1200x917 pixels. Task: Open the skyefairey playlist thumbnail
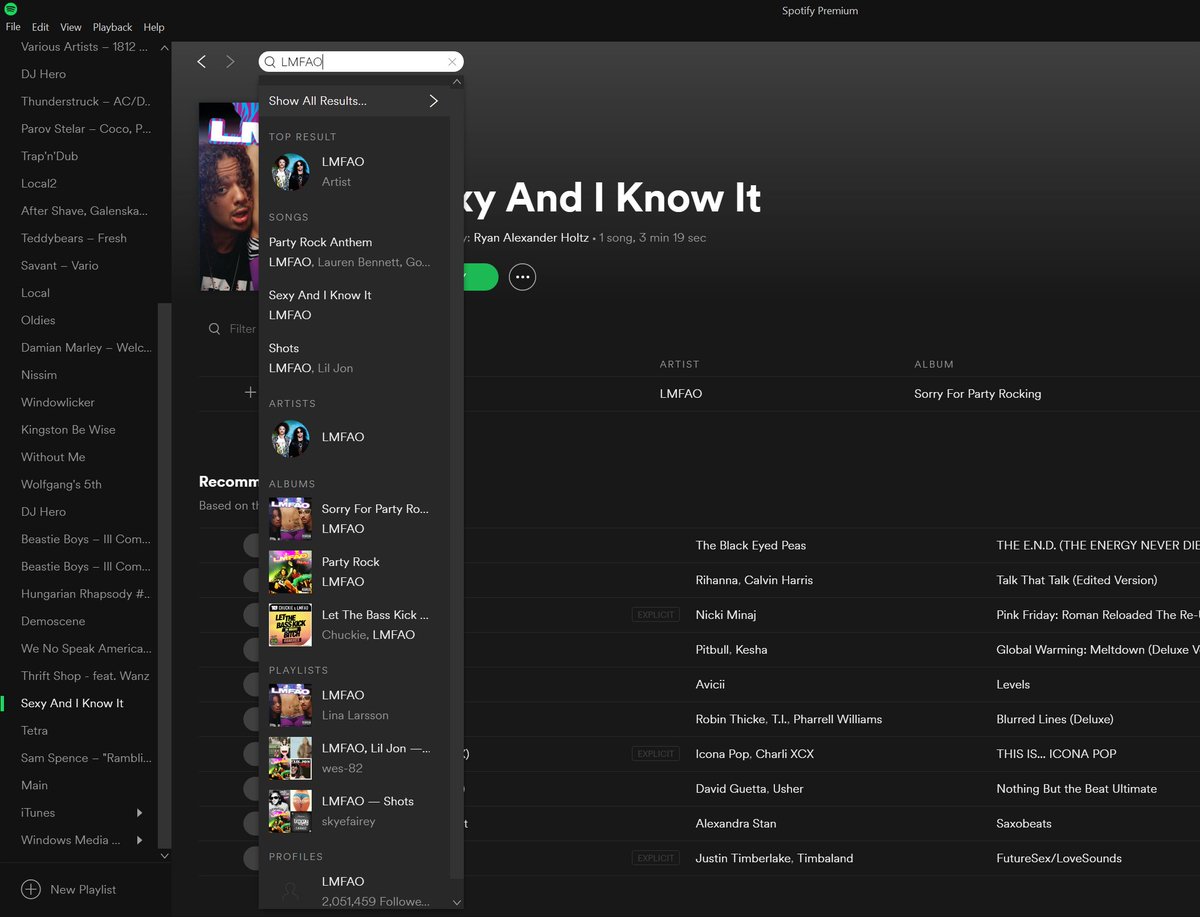pos(290,811)
